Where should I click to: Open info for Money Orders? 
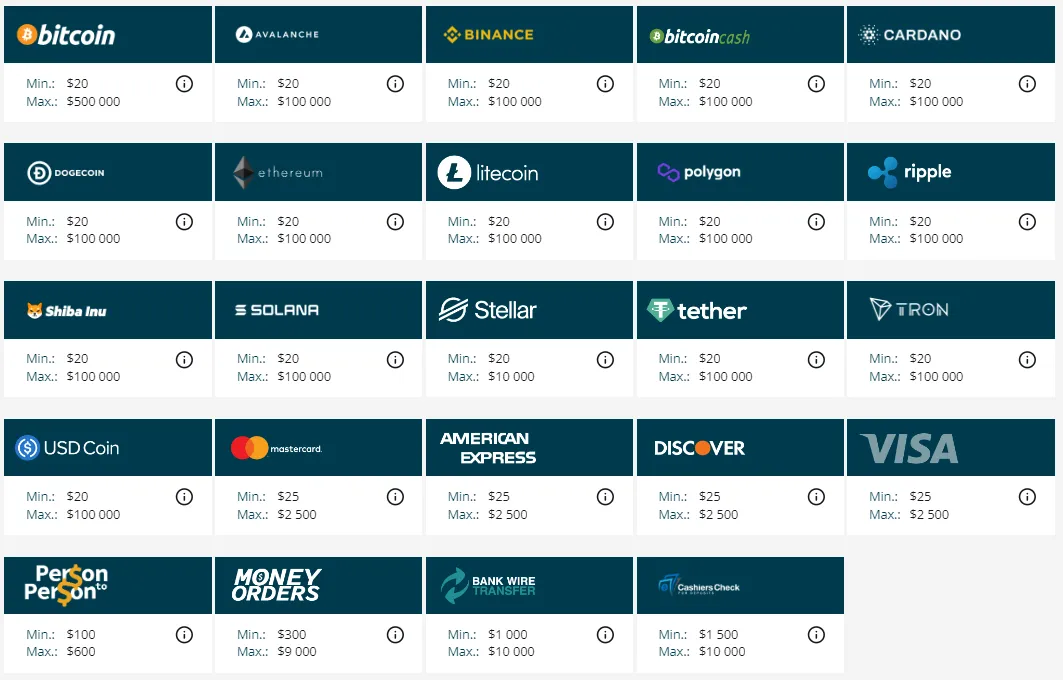pos(395,634)
